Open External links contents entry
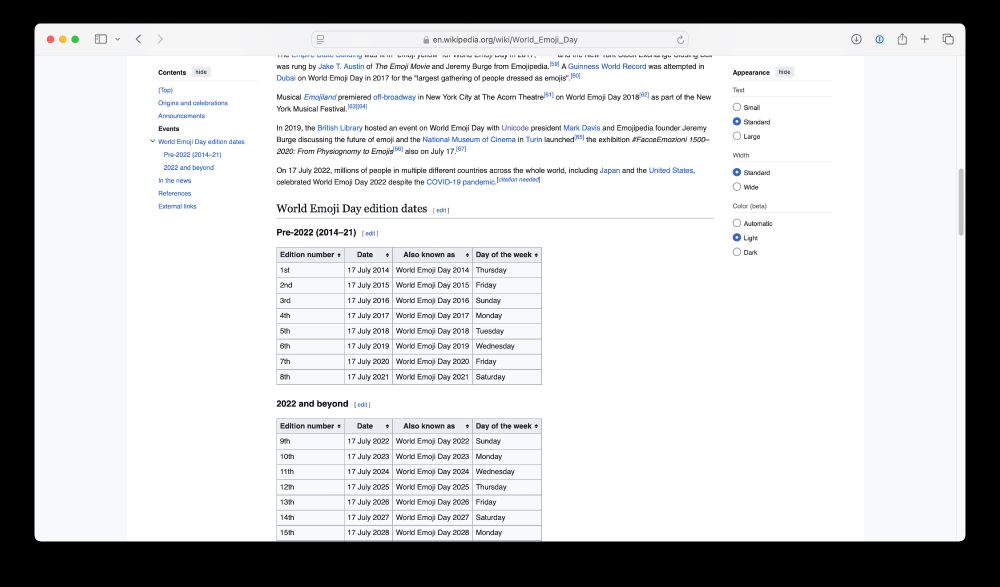 pos(177,206)
